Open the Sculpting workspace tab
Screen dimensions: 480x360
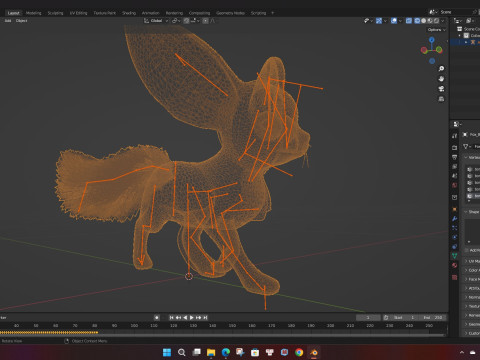[55, 13]
